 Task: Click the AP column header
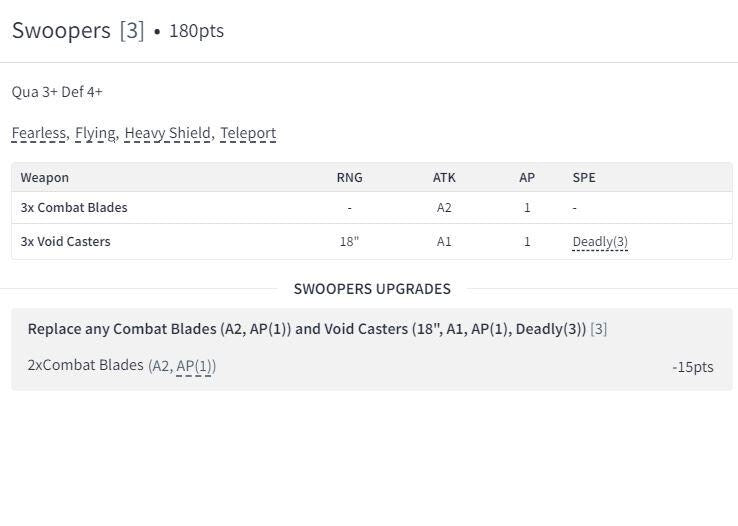527,178
